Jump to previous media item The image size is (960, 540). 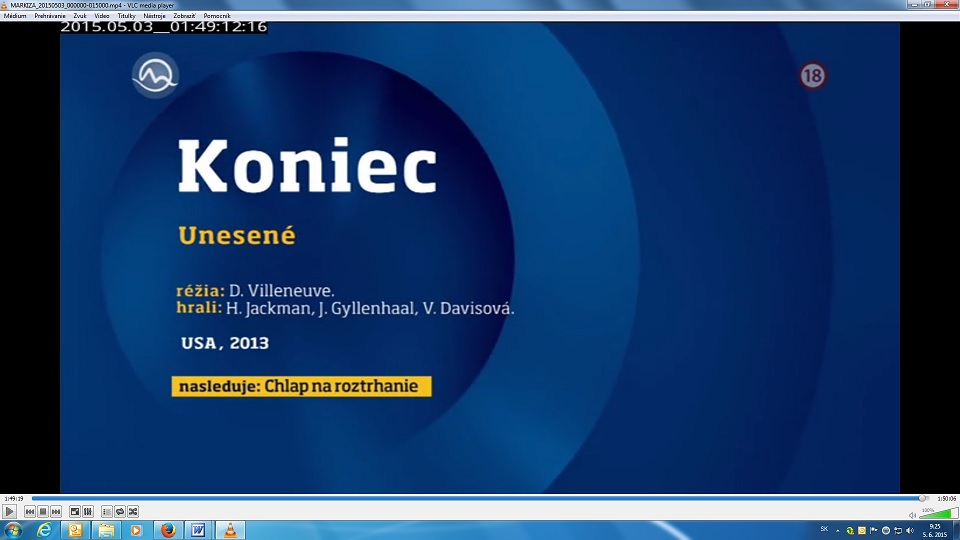(x=30, y=512)
